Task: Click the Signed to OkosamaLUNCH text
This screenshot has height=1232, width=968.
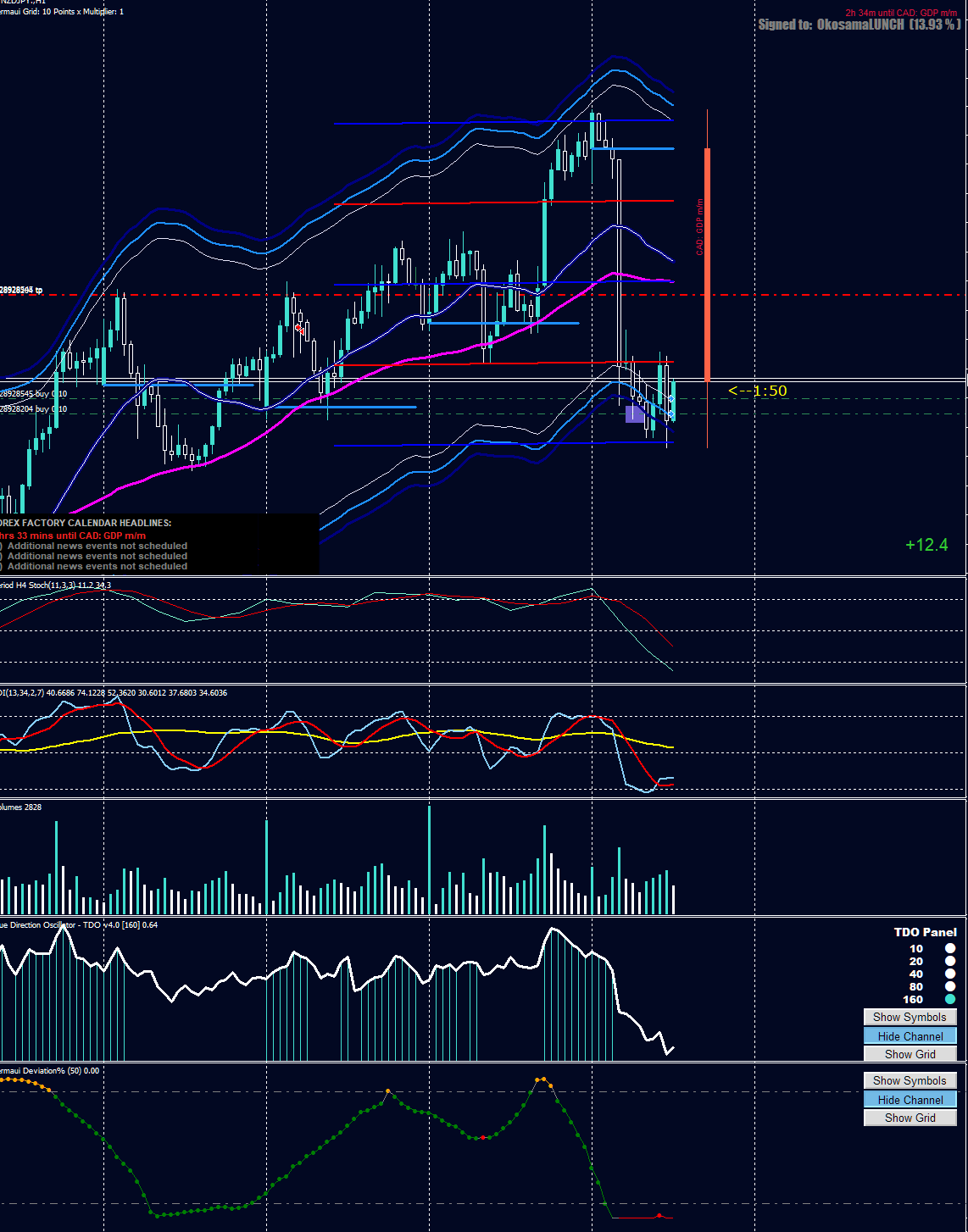Action: point(860,25)
